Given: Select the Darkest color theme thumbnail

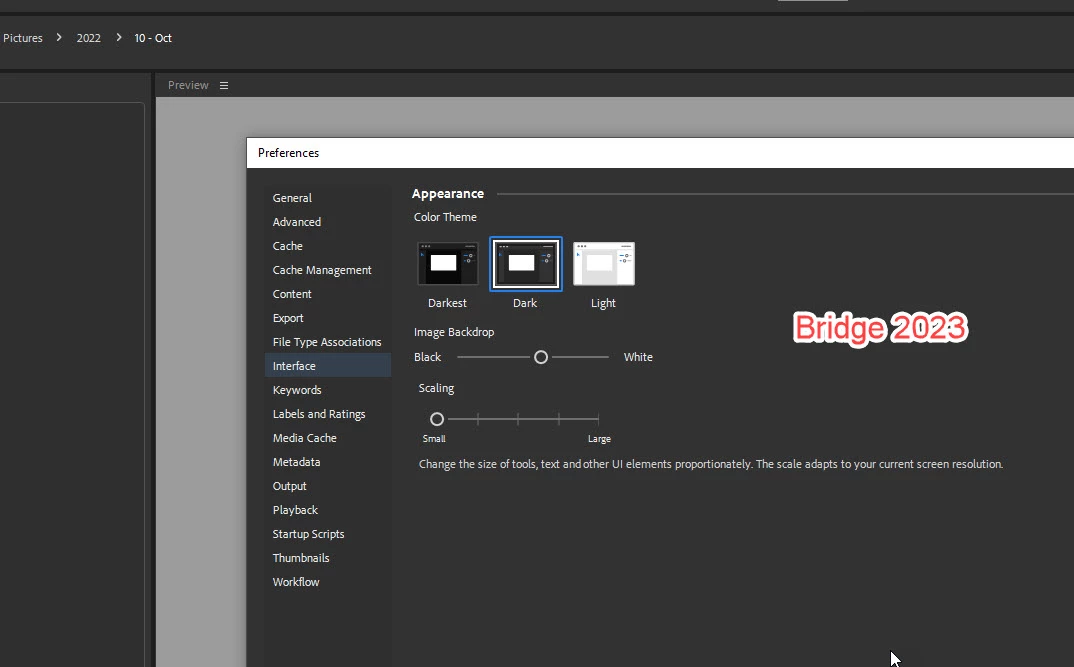Looking at the screenshot, I should [x=448, y=264].
